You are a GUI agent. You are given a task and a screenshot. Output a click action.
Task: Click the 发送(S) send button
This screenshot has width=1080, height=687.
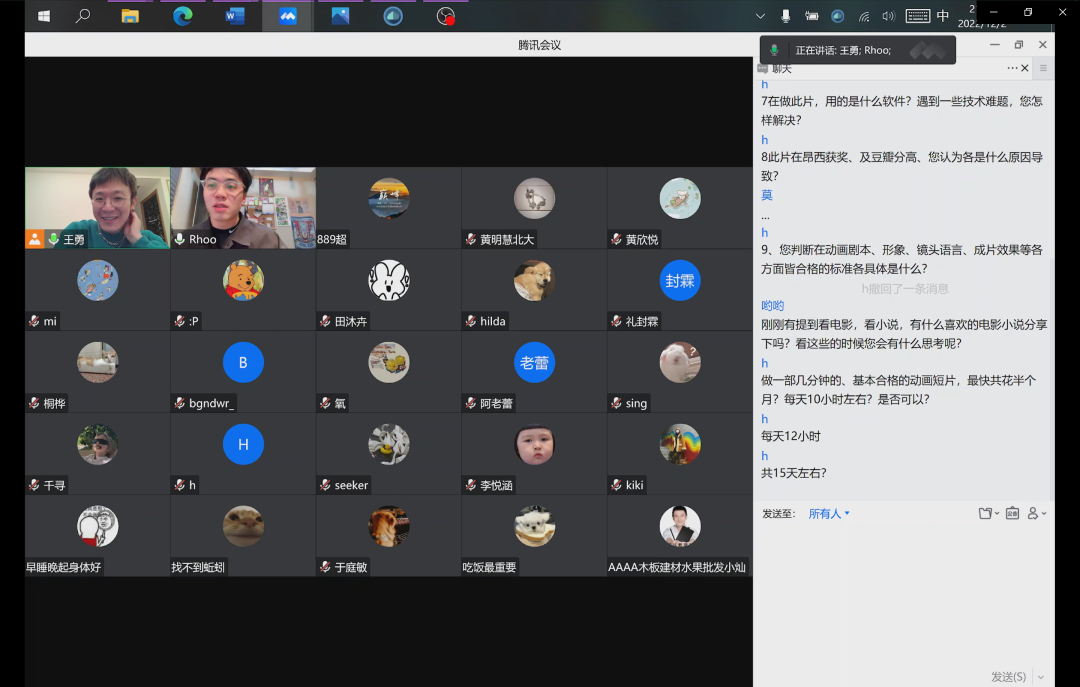[1008, 677]
